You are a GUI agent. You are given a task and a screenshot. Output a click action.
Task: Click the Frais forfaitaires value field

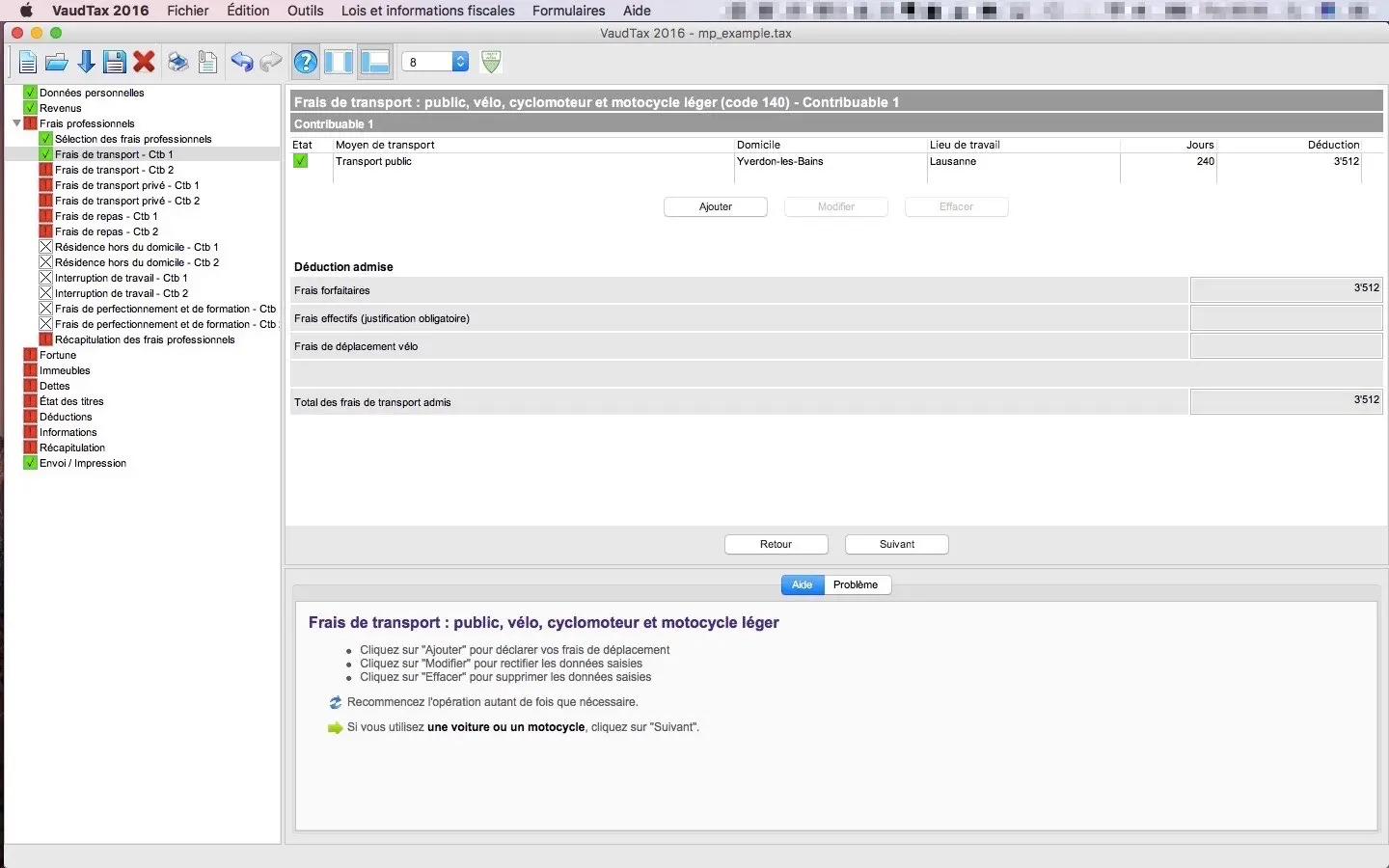pyautogui.click(x=1287, y=290)
